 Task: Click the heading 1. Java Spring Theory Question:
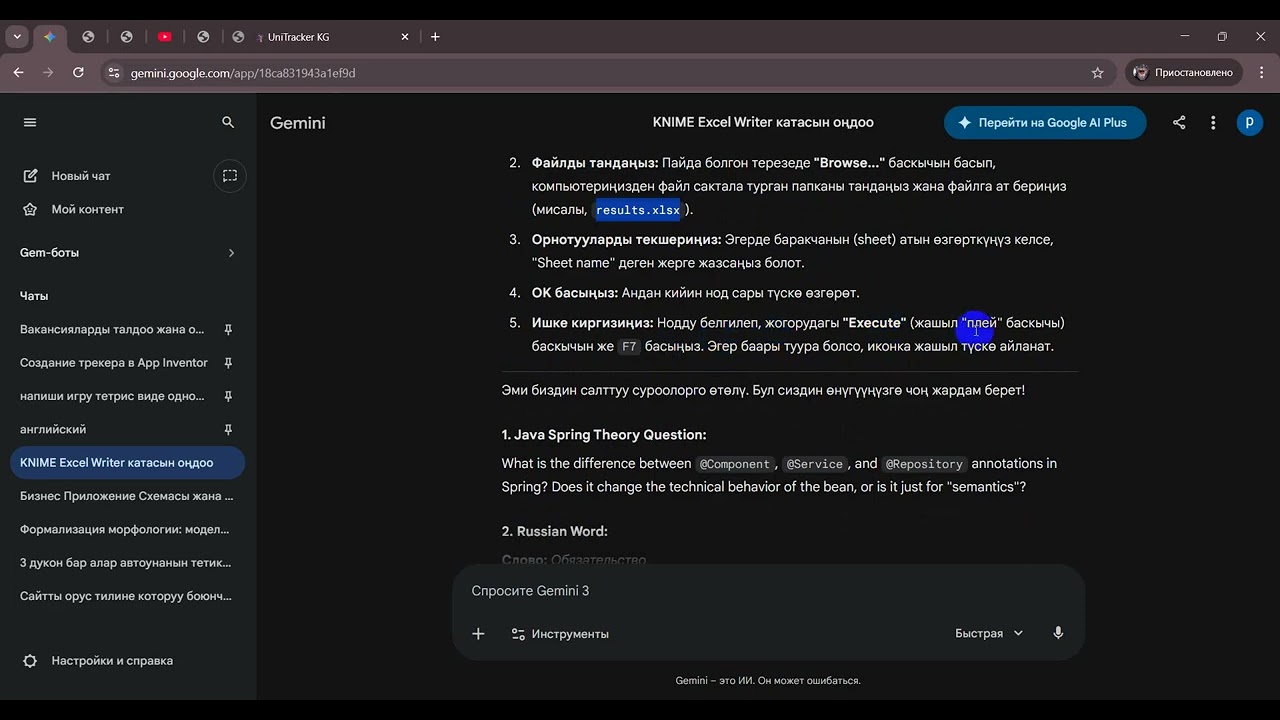tap(604, 435)
